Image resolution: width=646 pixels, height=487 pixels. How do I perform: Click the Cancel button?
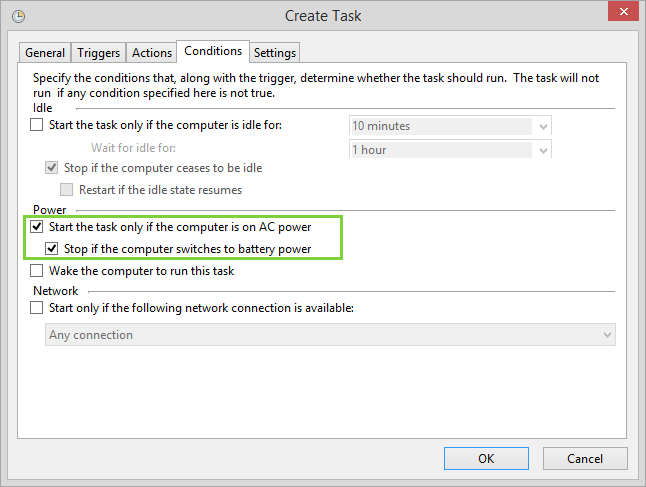(x=585, y=459)
